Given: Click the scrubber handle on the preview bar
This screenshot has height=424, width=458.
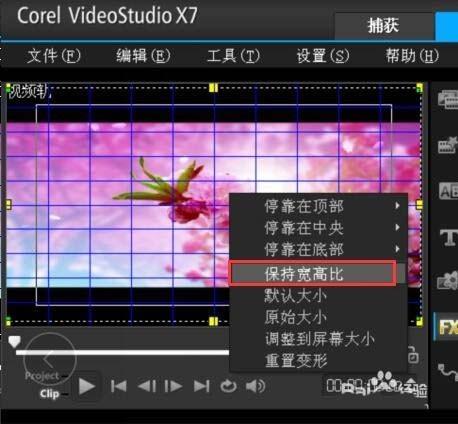Looking at the screenshot, I should [x=14, y=341].
